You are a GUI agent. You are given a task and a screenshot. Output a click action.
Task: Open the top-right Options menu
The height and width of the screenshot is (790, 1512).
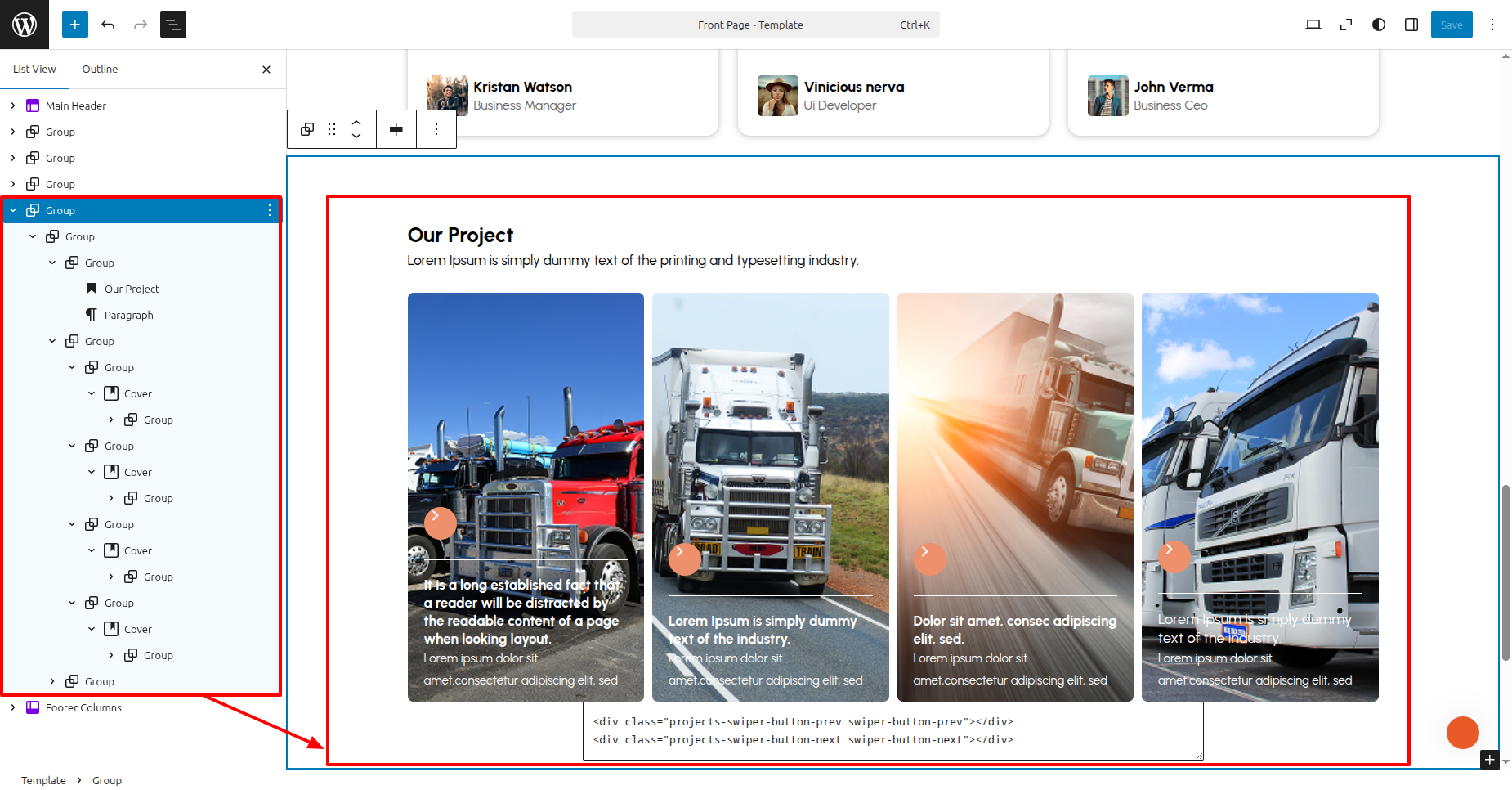pos(1492,25)
